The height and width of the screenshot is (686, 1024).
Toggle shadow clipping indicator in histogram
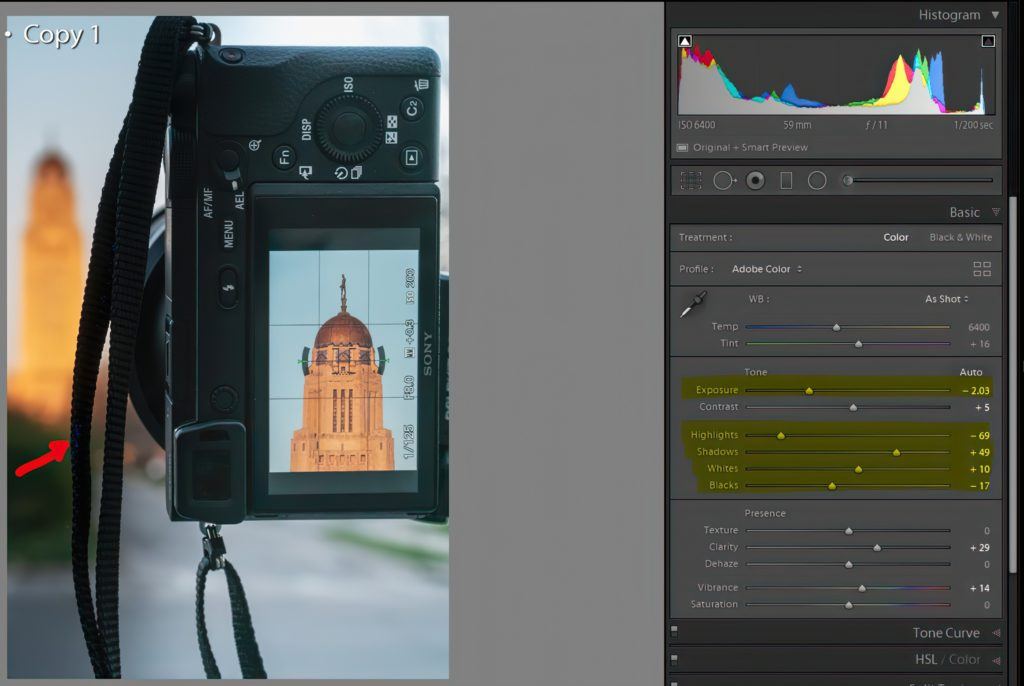[685, 41]
